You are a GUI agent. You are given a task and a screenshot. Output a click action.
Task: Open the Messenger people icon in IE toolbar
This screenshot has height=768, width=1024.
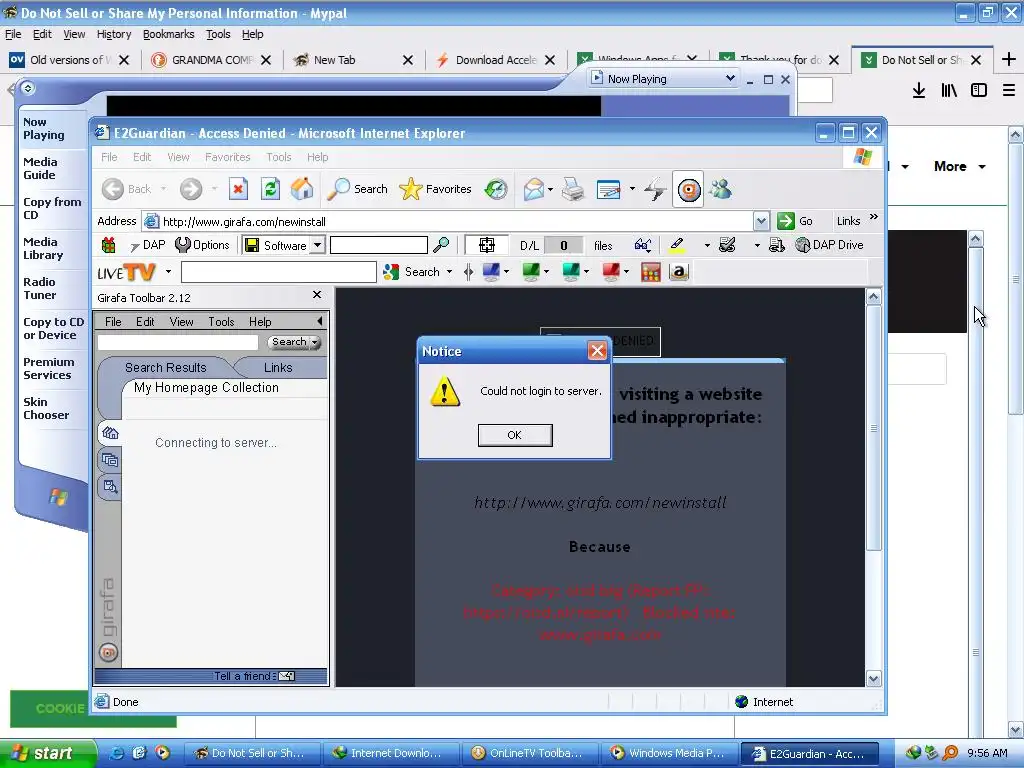click(721, 189)
